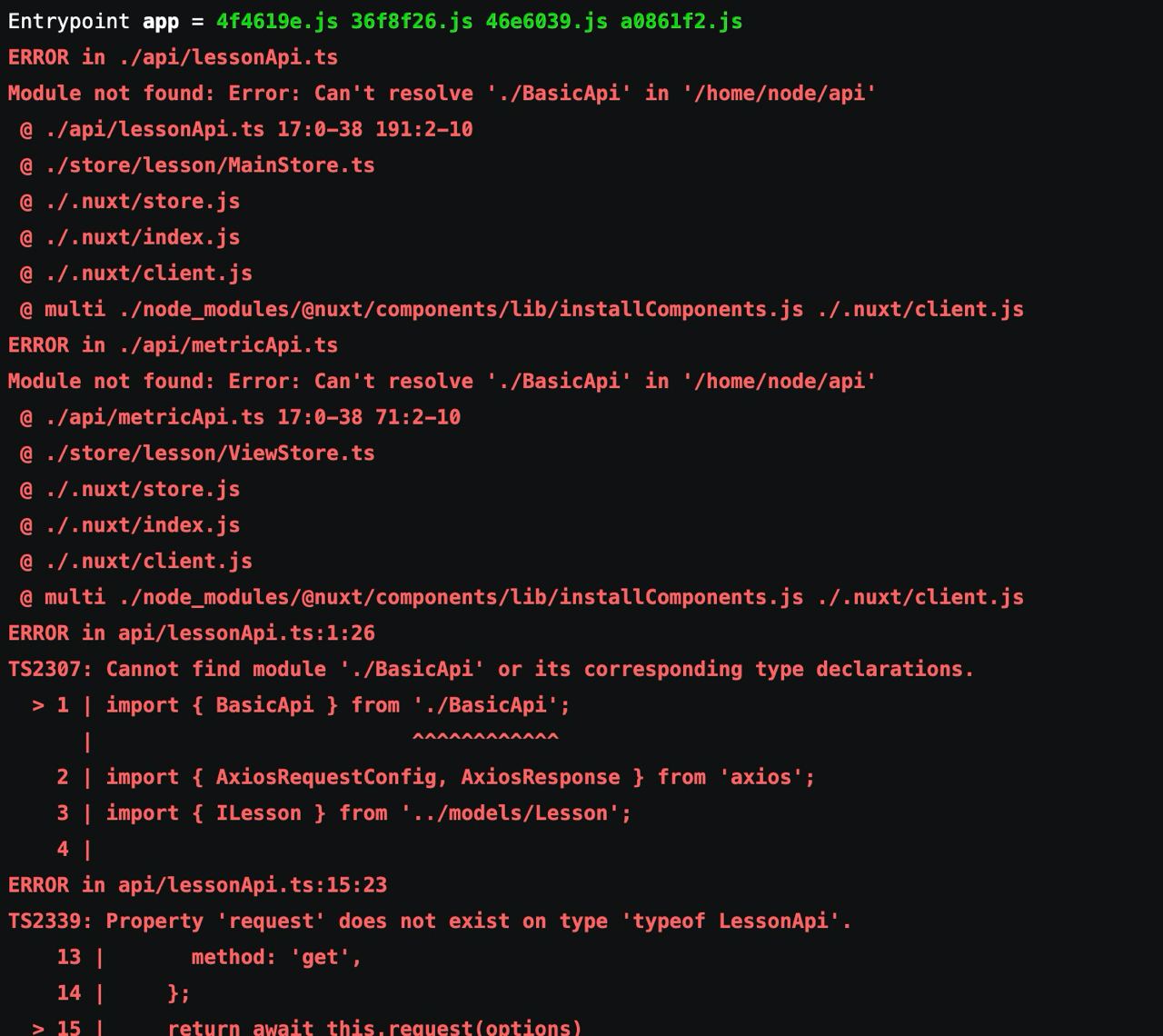Click the filename 46e6039.js

click(x=546, y=21)
